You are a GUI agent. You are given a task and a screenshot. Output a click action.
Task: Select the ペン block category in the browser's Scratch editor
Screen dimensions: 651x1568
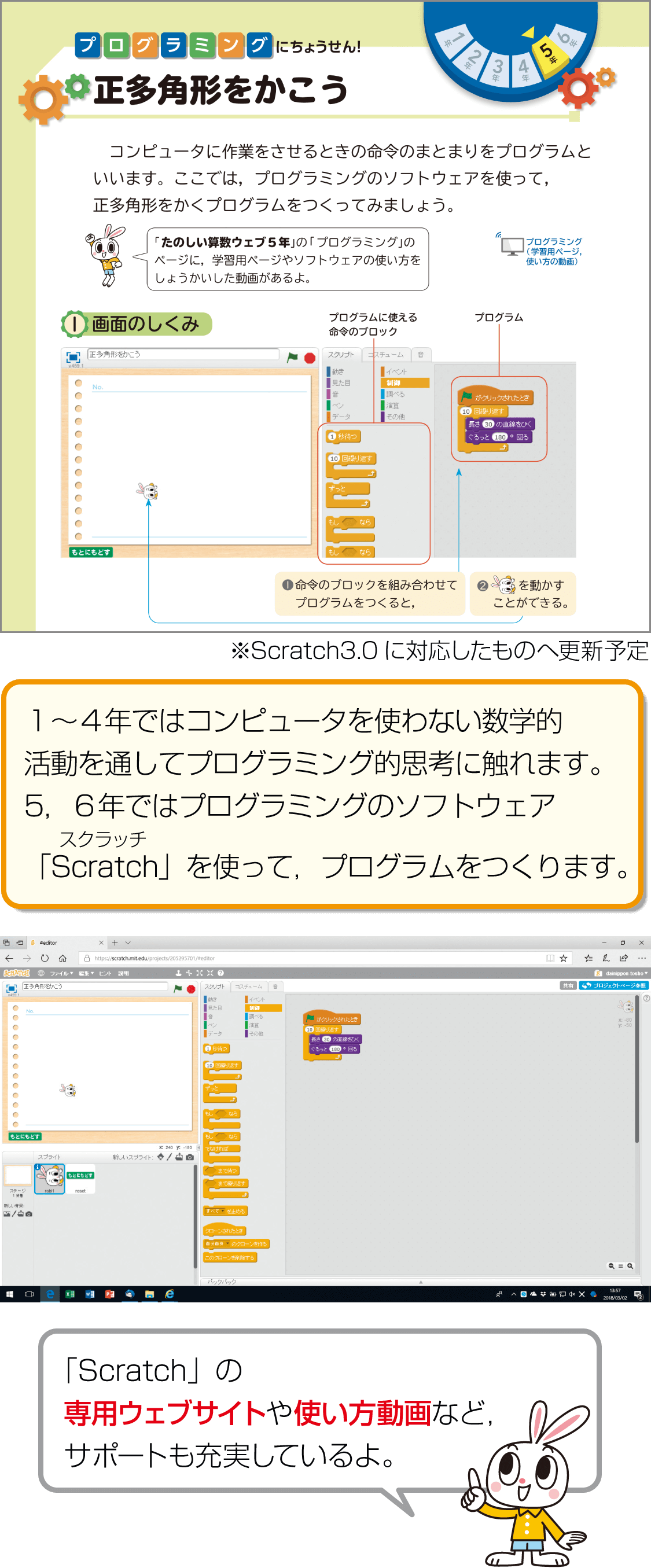[x=212, y=1025]
